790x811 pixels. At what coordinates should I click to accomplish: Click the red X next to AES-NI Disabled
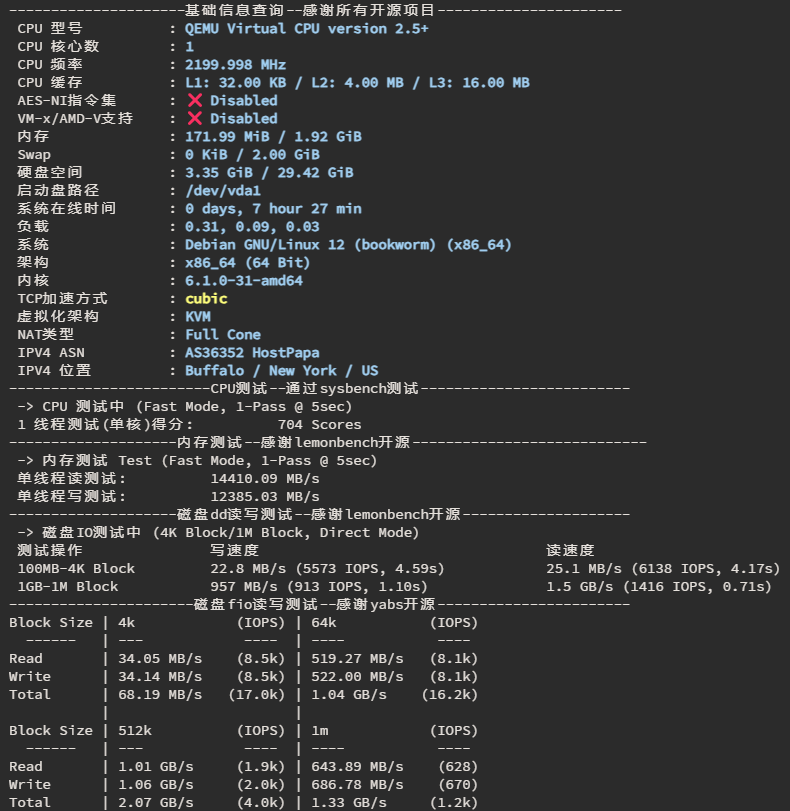(195, 100)
